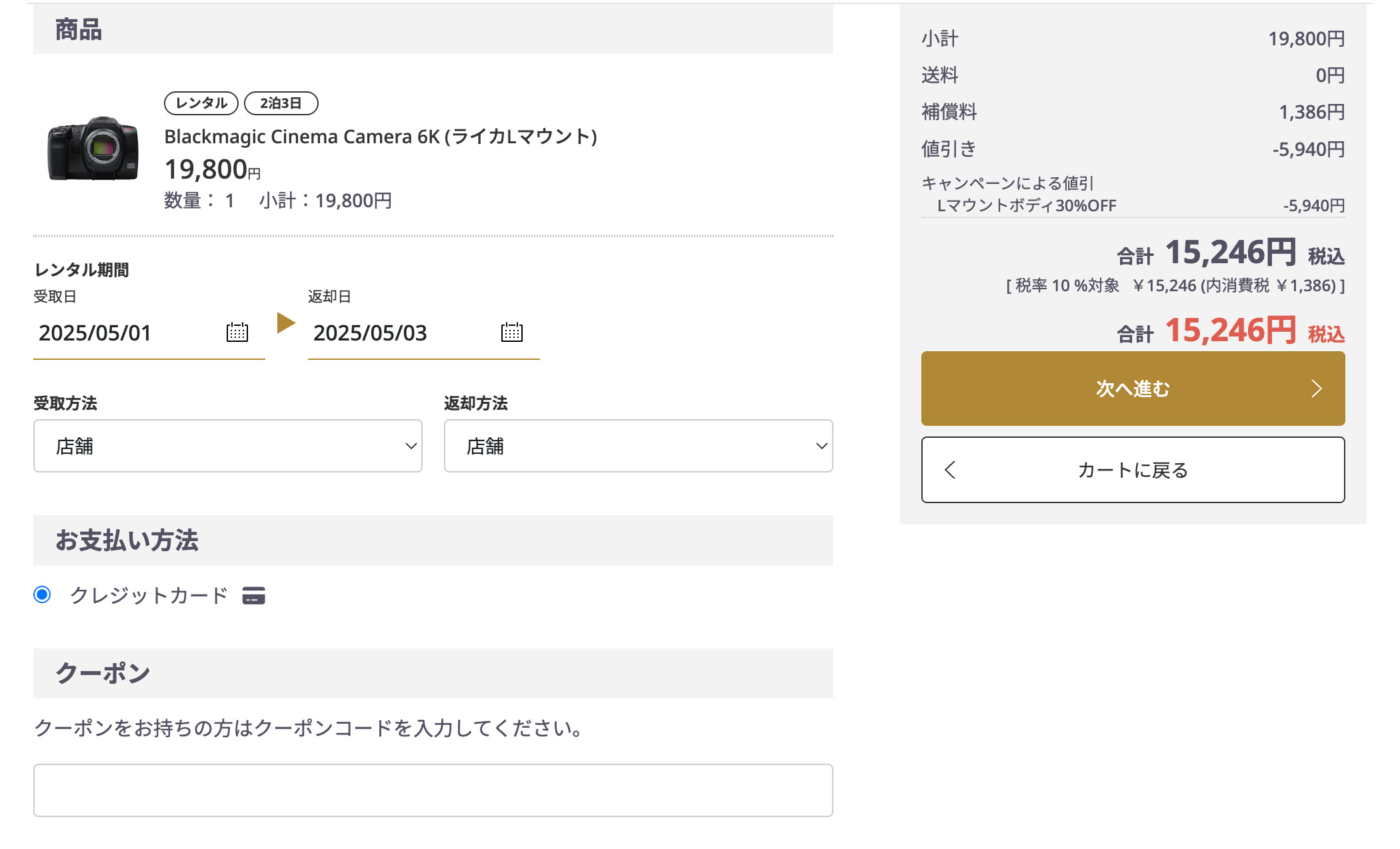Click the レンタル tag badge
The width and height of the screenshot is (1400, 849).
point(201,103)
